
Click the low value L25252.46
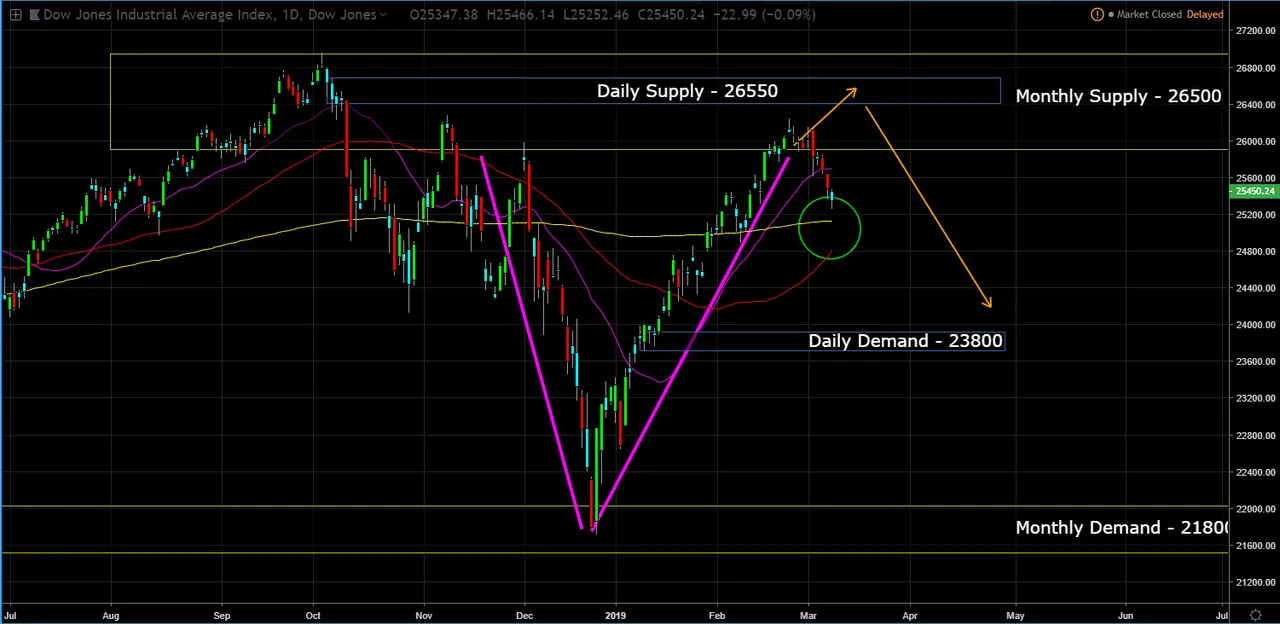pos(594,14)
